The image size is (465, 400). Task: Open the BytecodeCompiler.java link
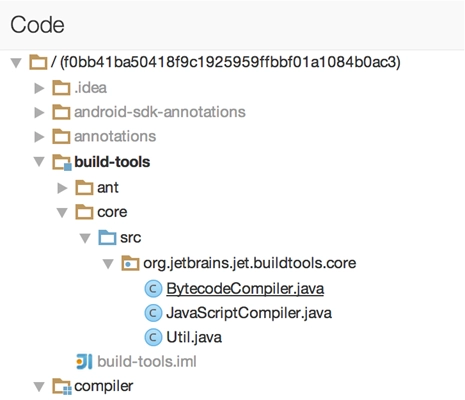[x=245, y=289]
